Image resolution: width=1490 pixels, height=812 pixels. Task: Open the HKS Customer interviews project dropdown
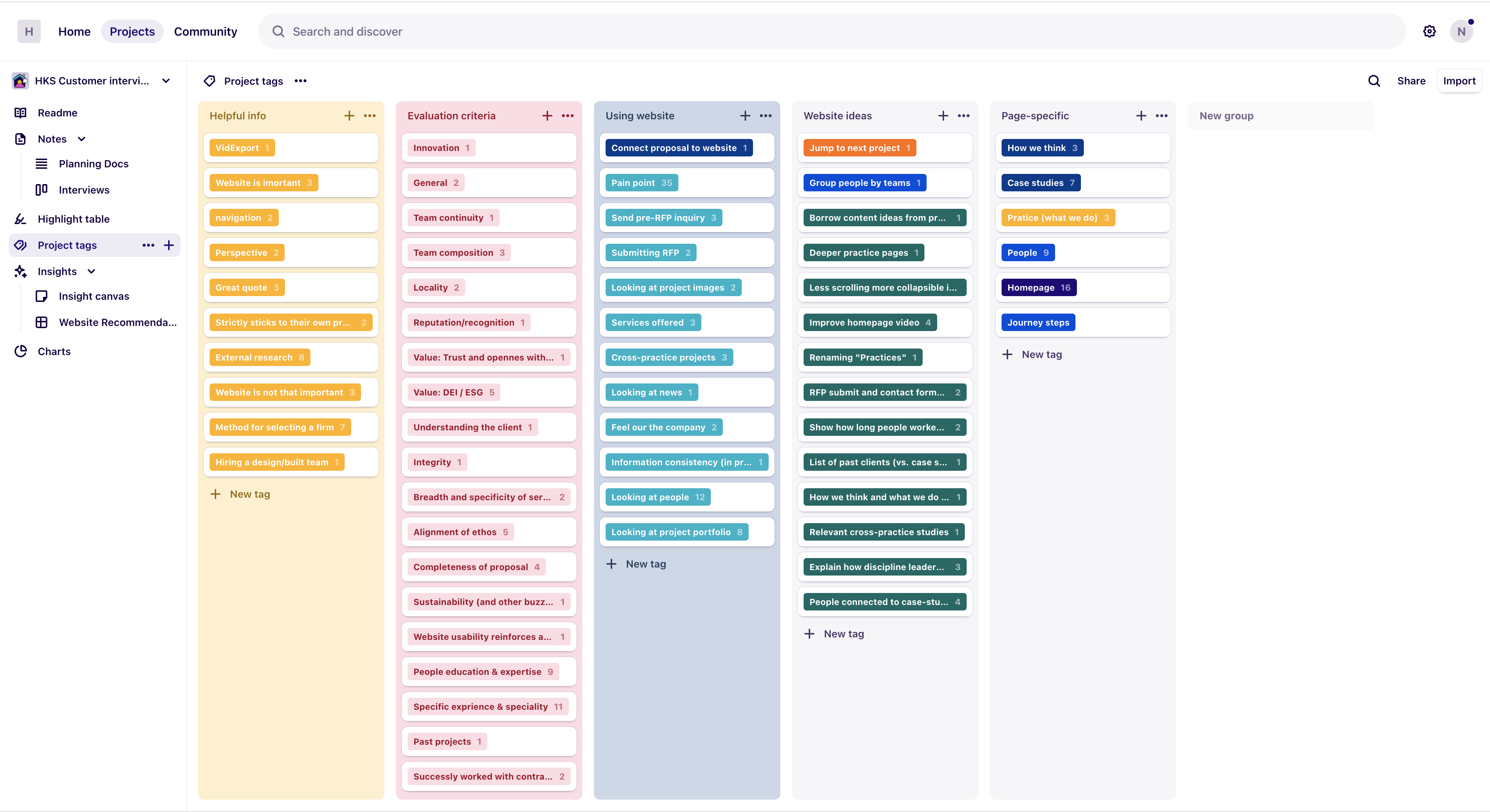click(x=166, y=81)
